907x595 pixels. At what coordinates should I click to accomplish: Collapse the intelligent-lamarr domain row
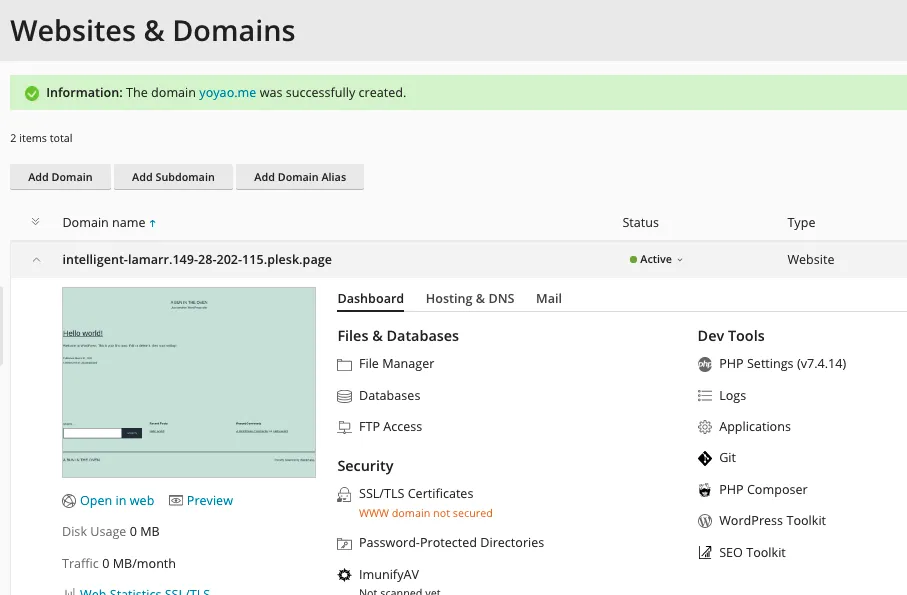[36, 259]
